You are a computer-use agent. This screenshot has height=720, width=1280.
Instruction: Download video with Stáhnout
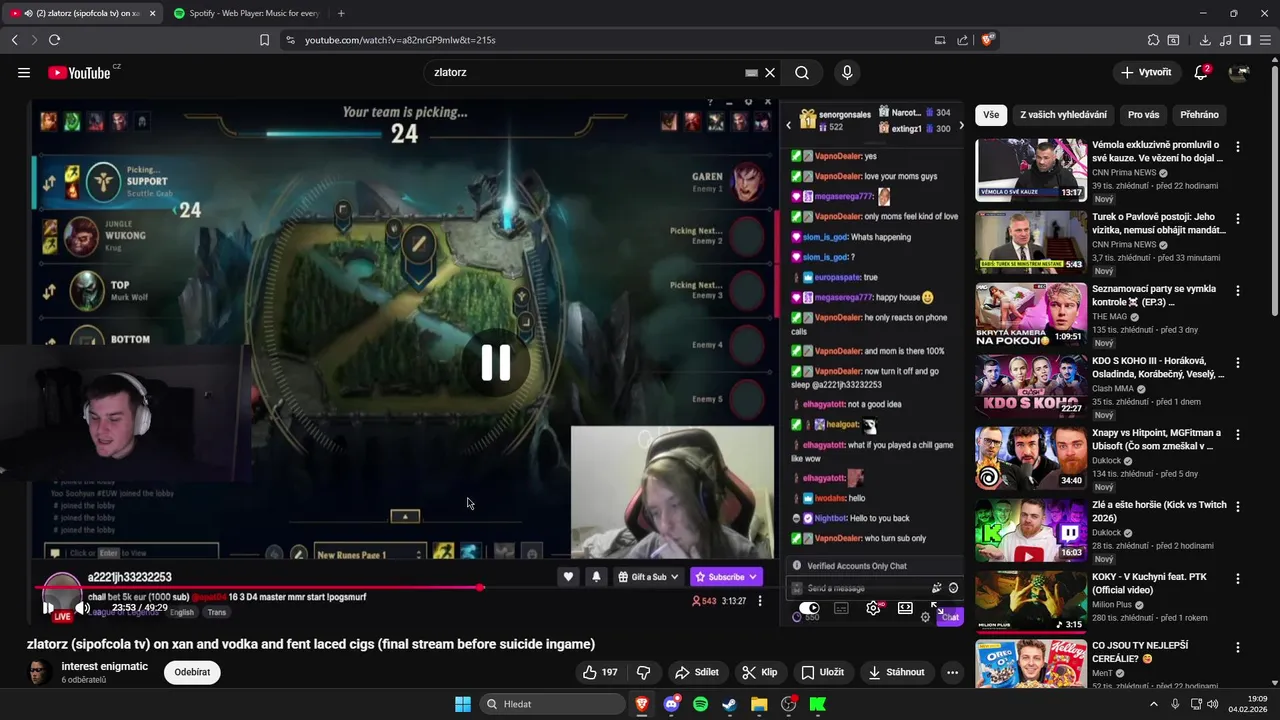pos(896,672)
